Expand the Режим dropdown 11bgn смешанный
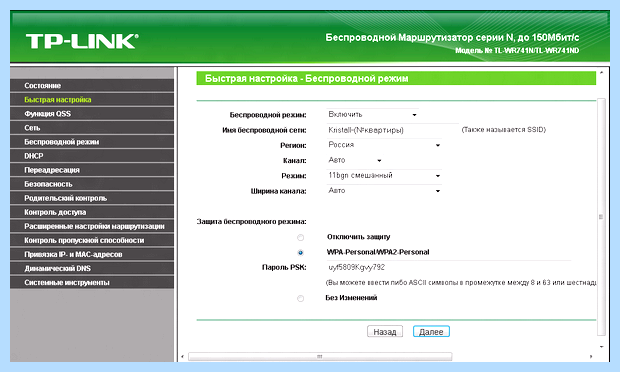The width and height of the screenshot is (620, 372). tap(384, 176)
